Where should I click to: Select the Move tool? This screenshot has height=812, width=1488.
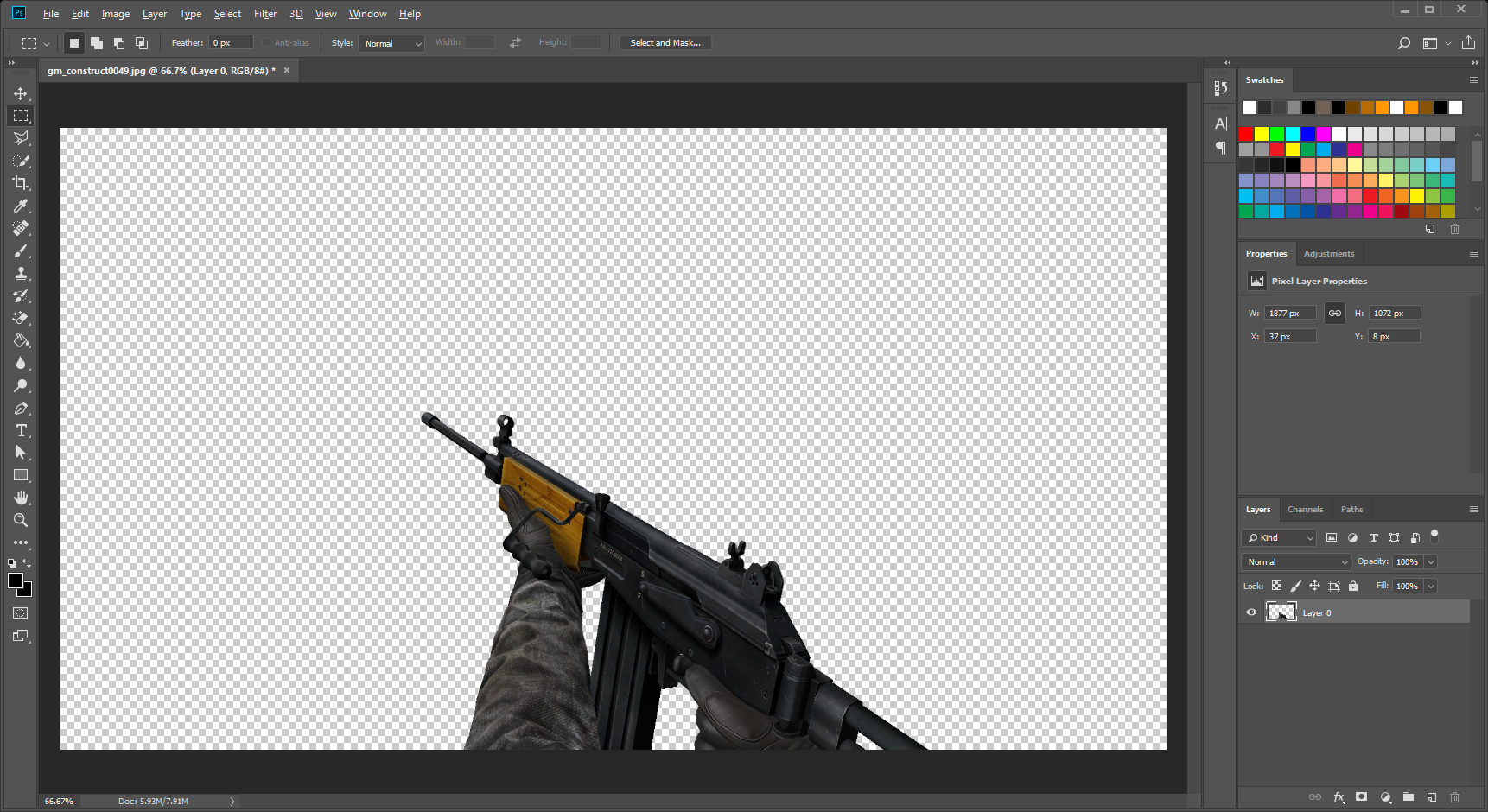click(21, 93)
